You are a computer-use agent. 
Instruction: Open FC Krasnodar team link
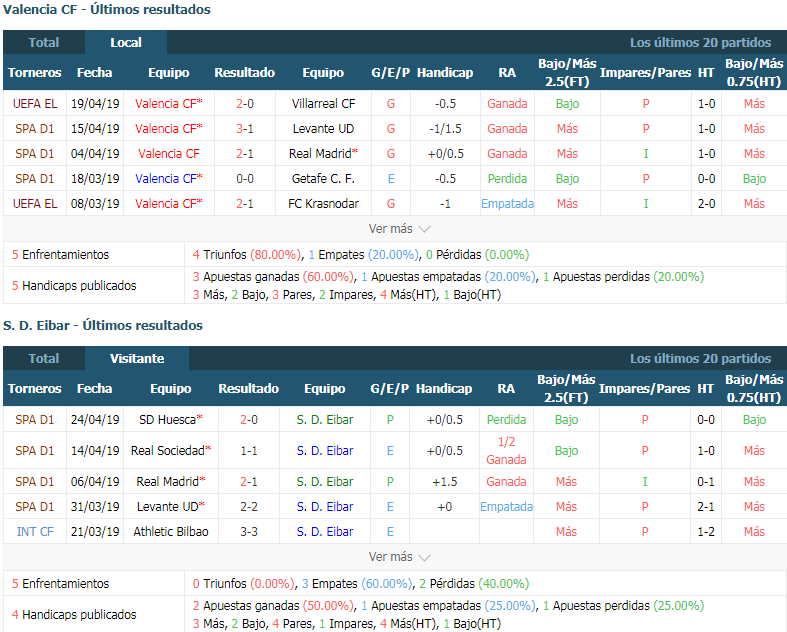pyautogui.click(x=323, y=204)
